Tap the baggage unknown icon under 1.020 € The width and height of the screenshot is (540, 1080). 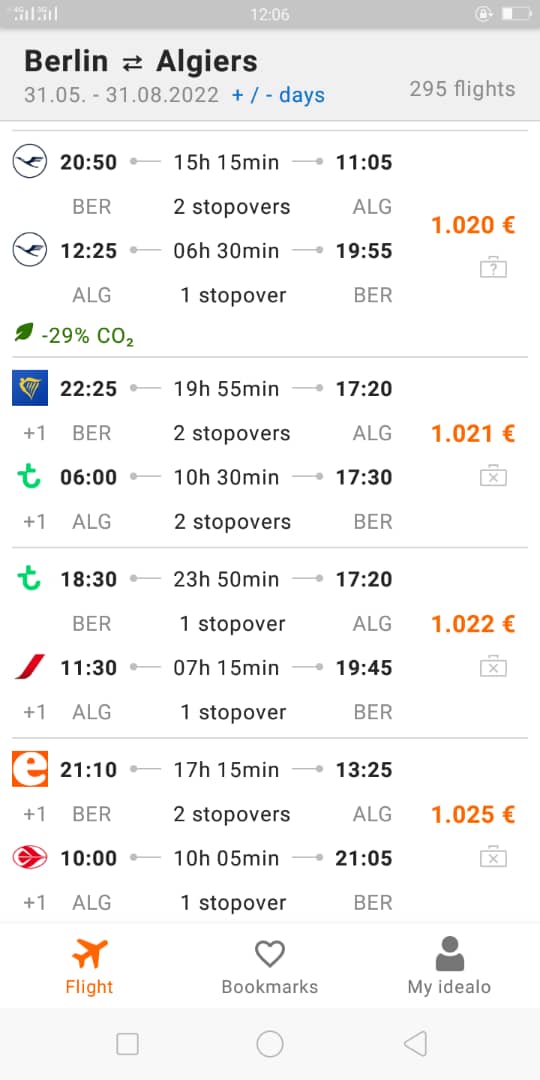click(493, 267)
